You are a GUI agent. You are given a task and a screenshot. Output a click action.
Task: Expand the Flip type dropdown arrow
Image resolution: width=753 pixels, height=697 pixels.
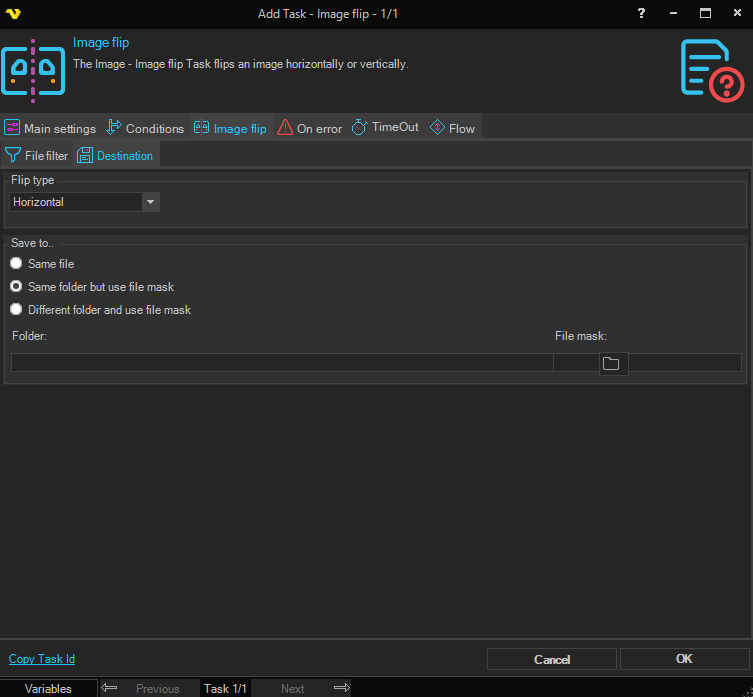click(x=150, y=202)
